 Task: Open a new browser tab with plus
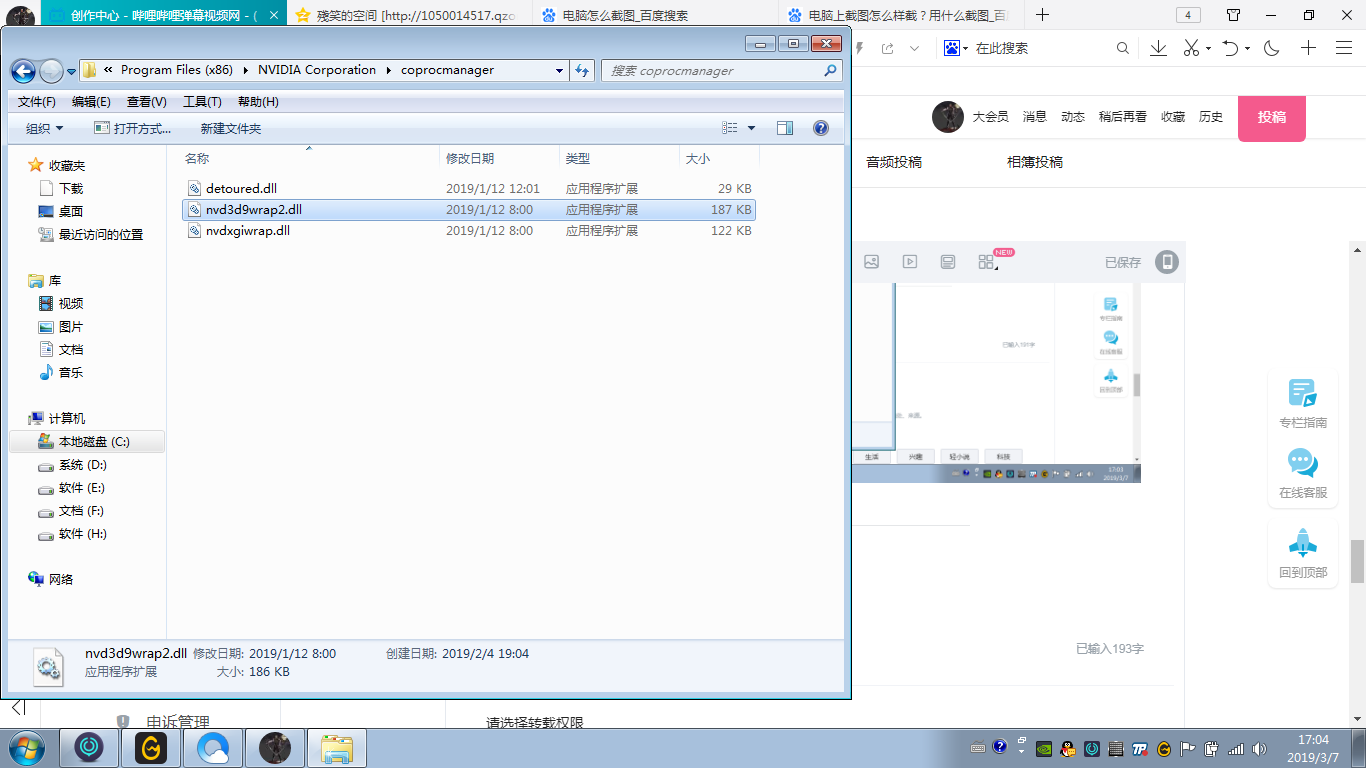click(x=1043, y=15)
